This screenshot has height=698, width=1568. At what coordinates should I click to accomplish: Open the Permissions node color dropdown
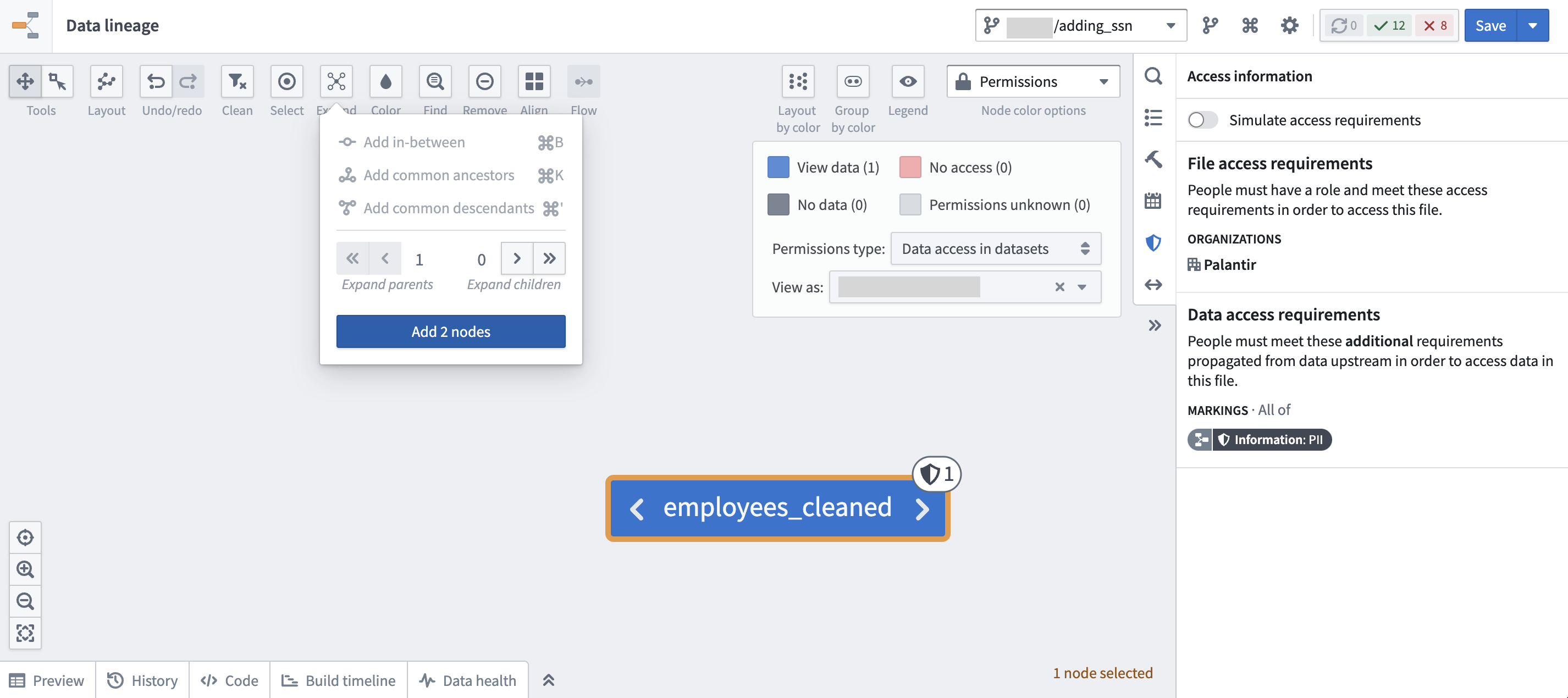click(1033, 81)
